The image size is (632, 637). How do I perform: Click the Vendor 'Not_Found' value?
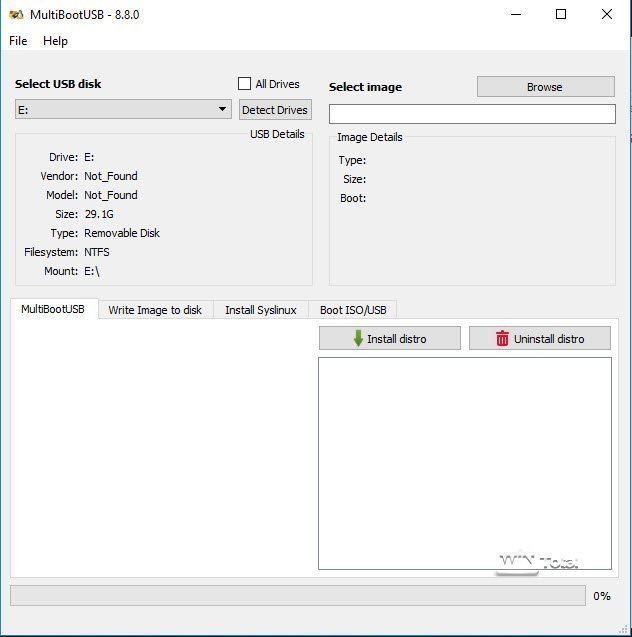[x=111, y=176]
